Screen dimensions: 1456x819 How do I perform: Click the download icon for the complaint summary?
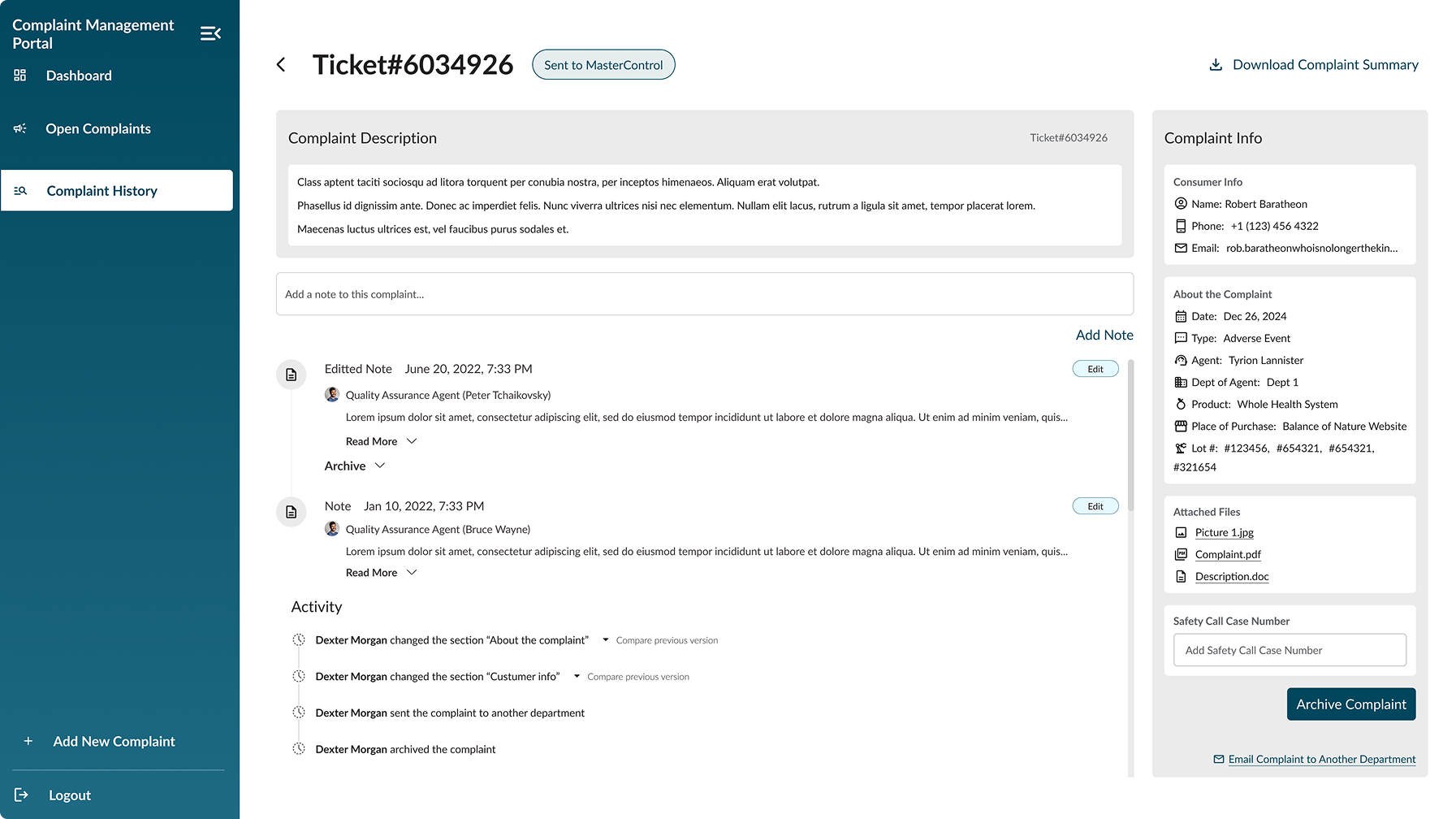click(1216, 65)
